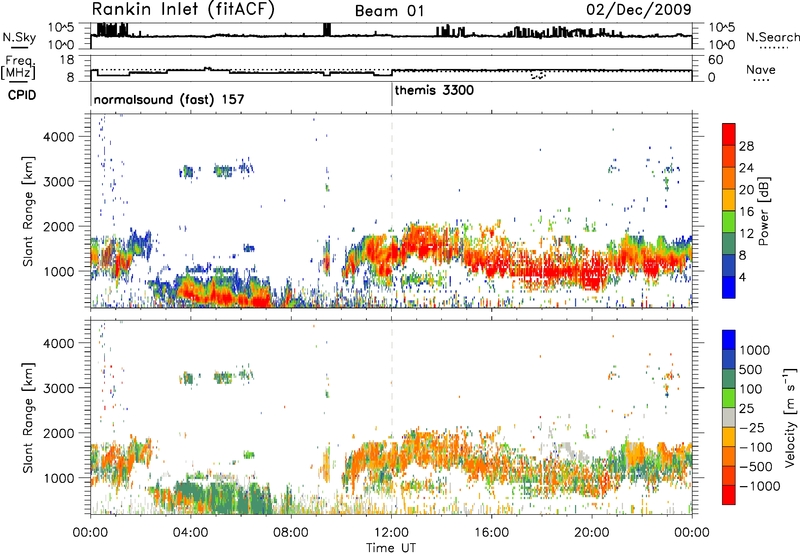Click the '2000' range tick on velocity panel

[x=58, y=433]
